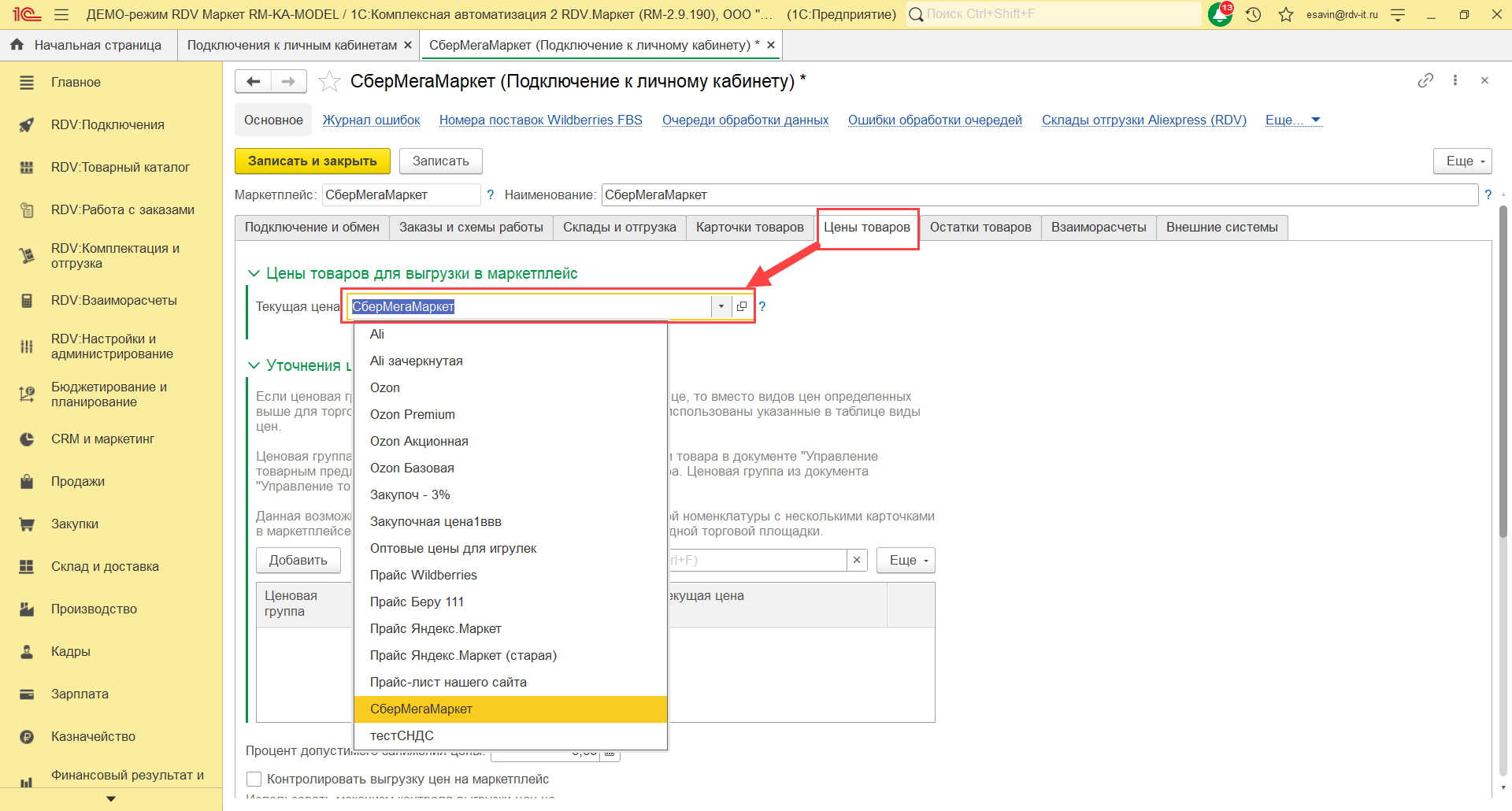Image resolution: width=1512 pixels, height=811 pixels.
Task: Click the back navigation arrow
Action: click(x=253, y=81)
